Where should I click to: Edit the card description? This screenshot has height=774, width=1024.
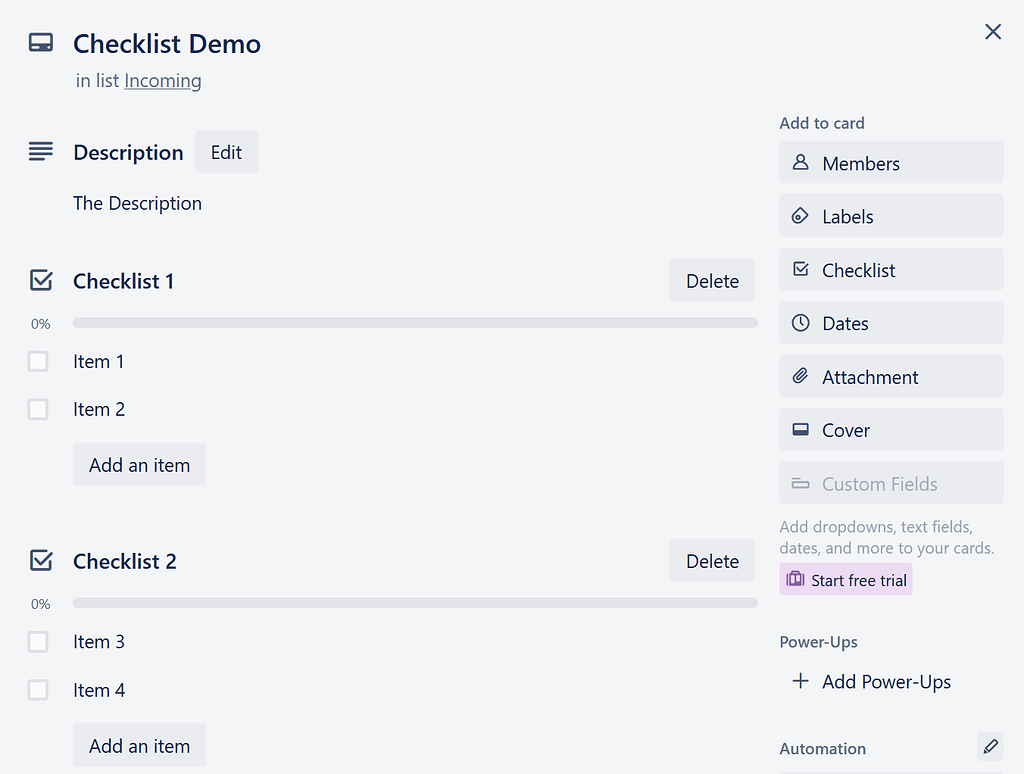(226, 151)
